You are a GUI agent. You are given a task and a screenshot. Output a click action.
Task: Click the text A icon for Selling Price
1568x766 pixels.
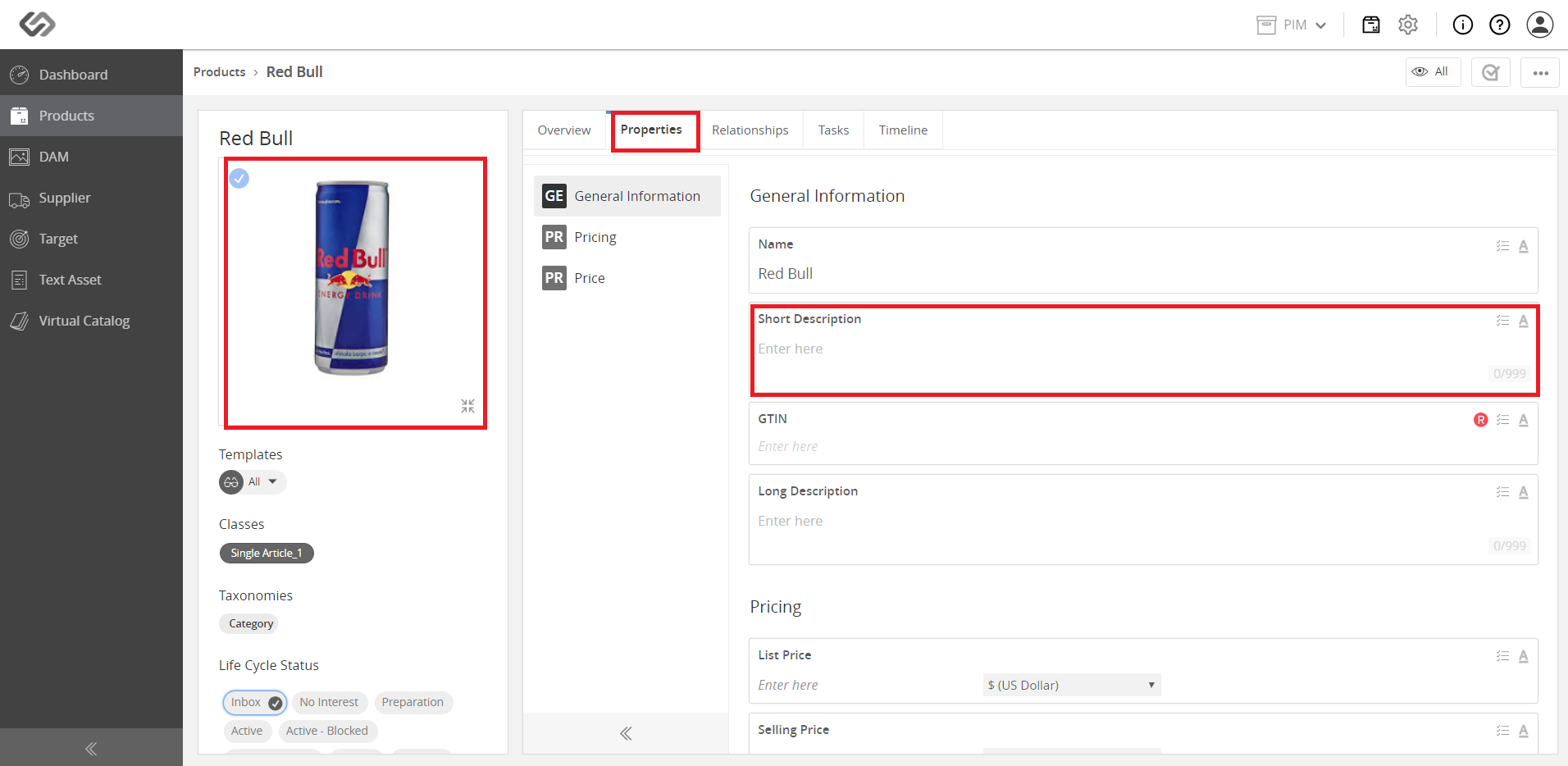click(1524, 731)
